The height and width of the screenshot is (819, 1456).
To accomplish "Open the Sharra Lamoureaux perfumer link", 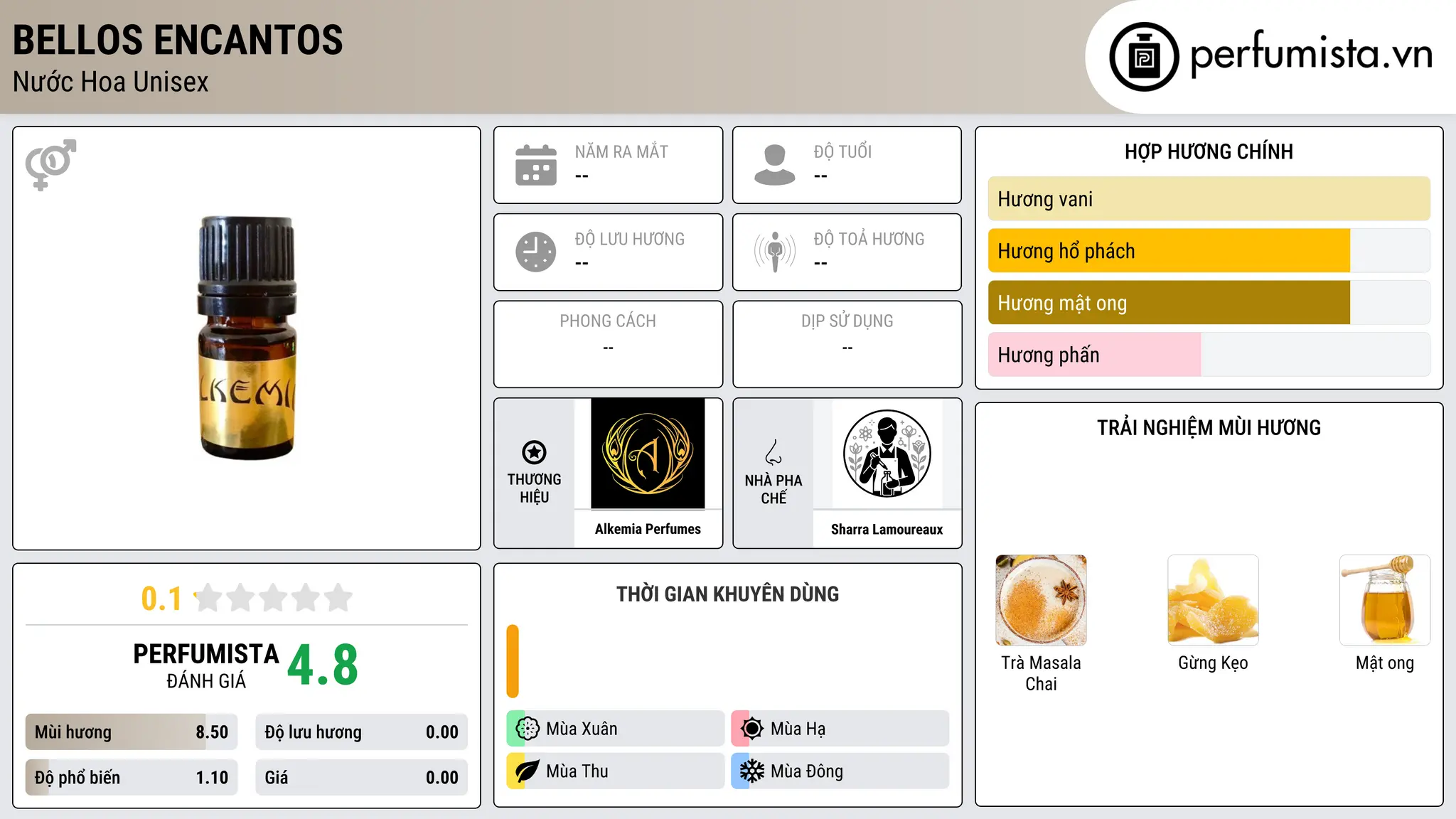I will (887, 529).
